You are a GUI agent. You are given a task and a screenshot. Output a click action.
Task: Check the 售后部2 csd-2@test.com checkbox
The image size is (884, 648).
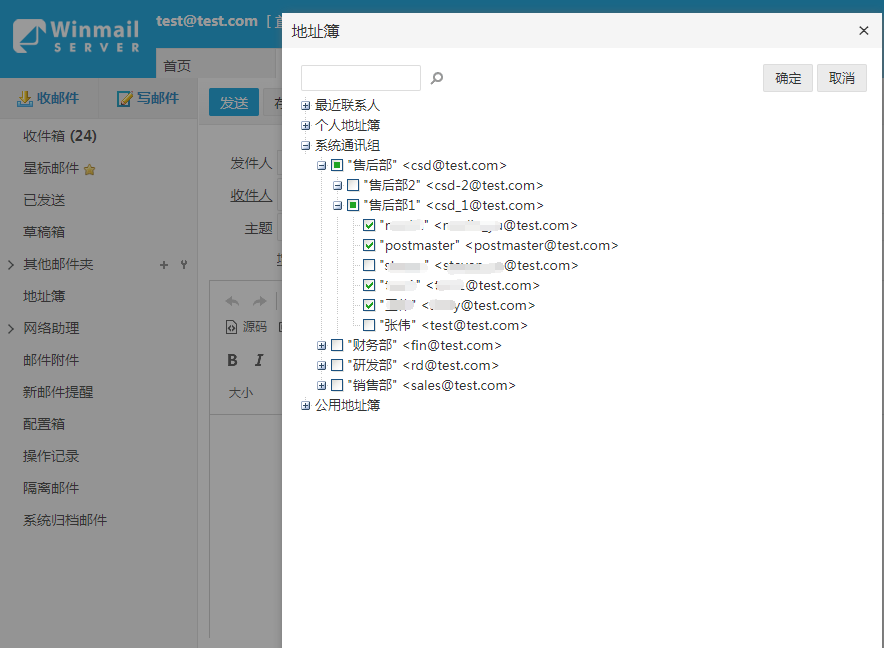coord(353,185)
